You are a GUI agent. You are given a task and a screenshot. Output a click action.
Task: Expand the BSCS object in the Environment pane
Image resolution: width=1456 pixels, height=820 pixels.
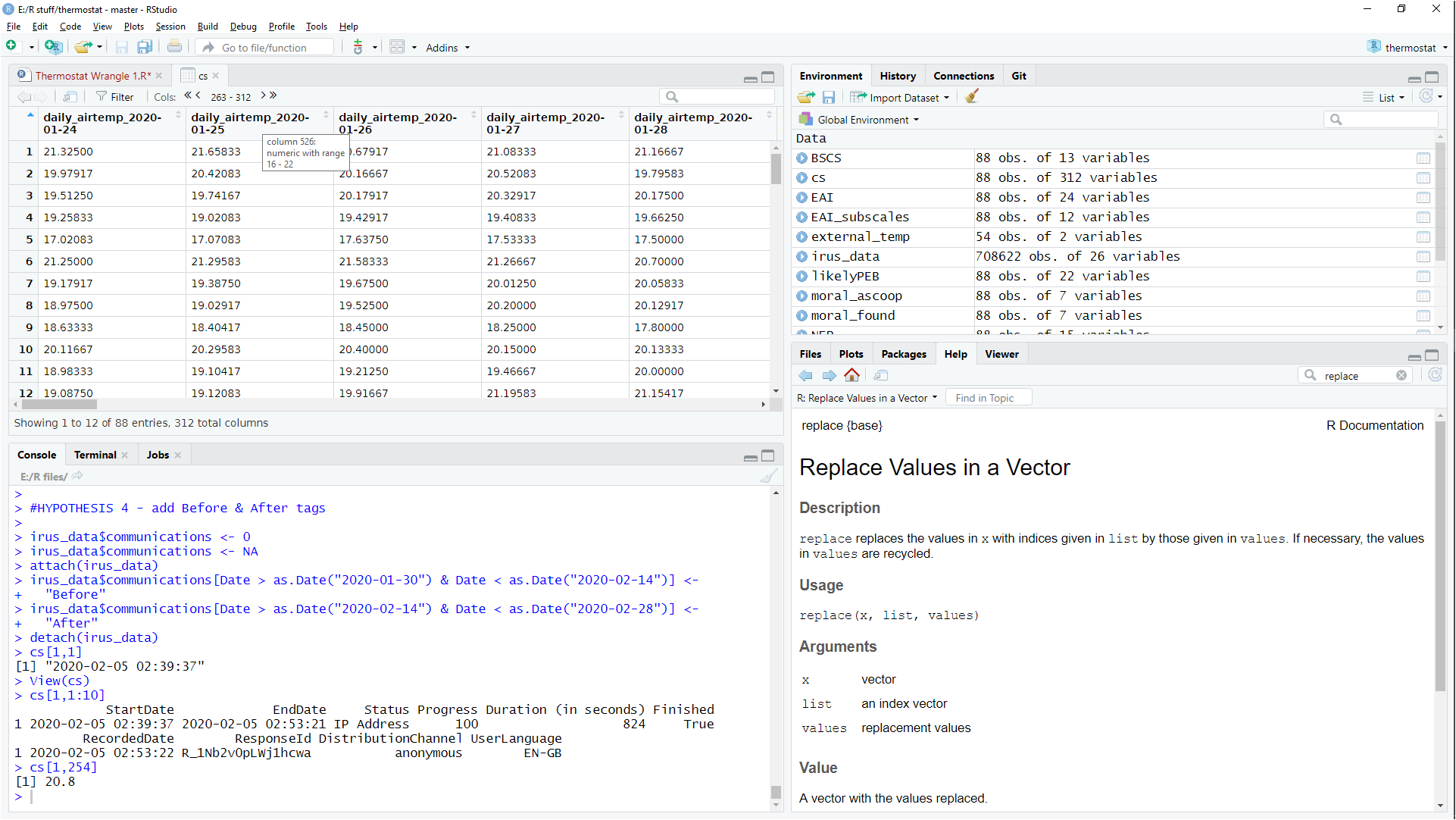click(x=802, y=158)
